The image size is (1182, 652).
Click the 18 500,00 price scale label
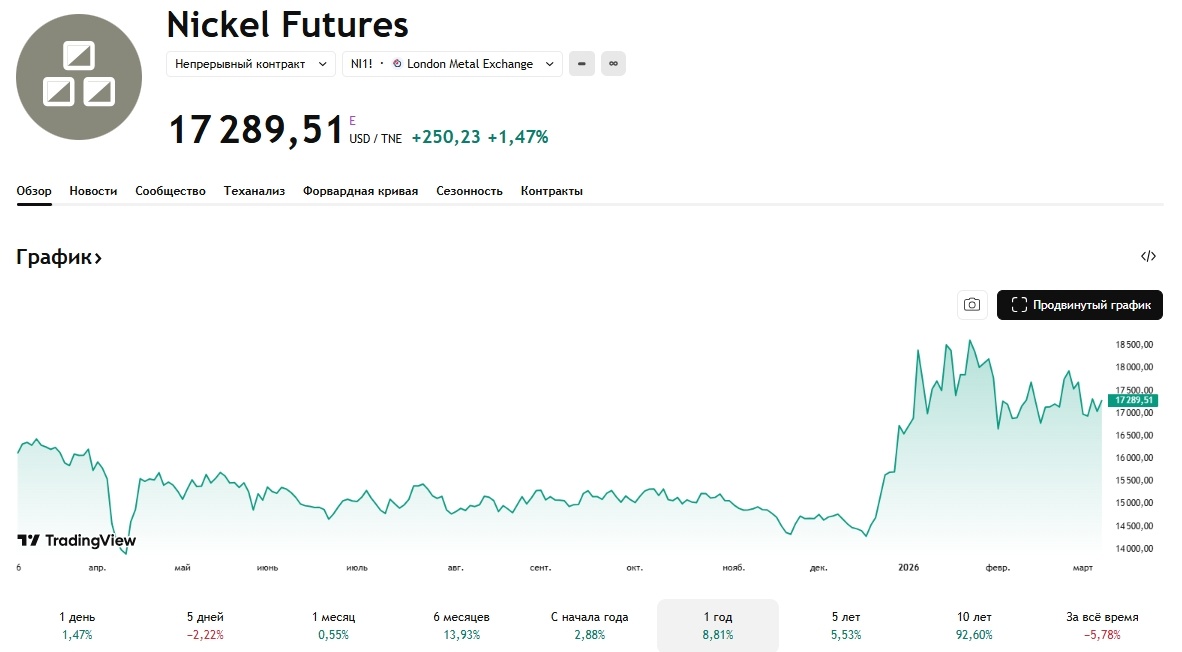click(x=1134, y=344)
